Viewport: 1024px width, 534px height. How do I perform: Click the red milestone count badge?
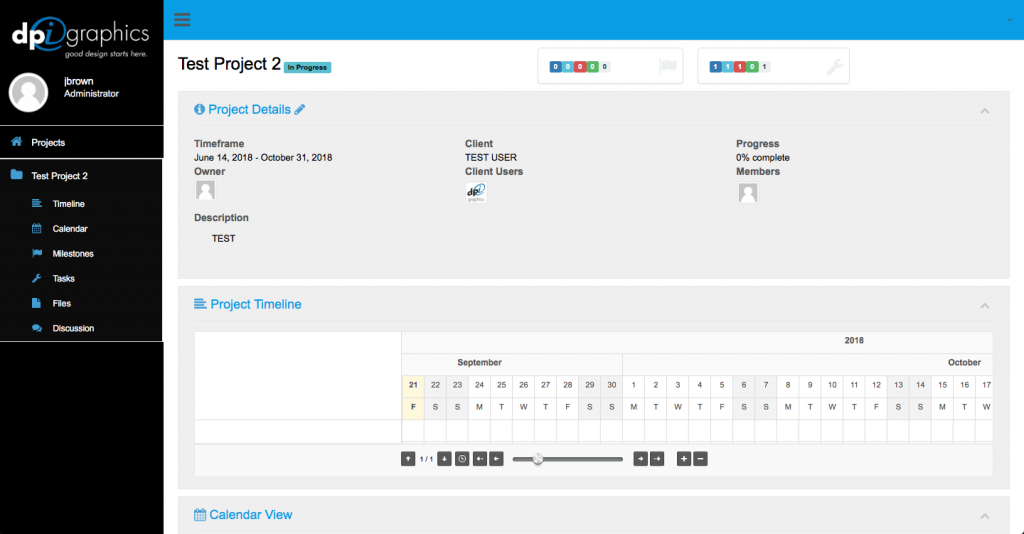click(x=580, y=67)
